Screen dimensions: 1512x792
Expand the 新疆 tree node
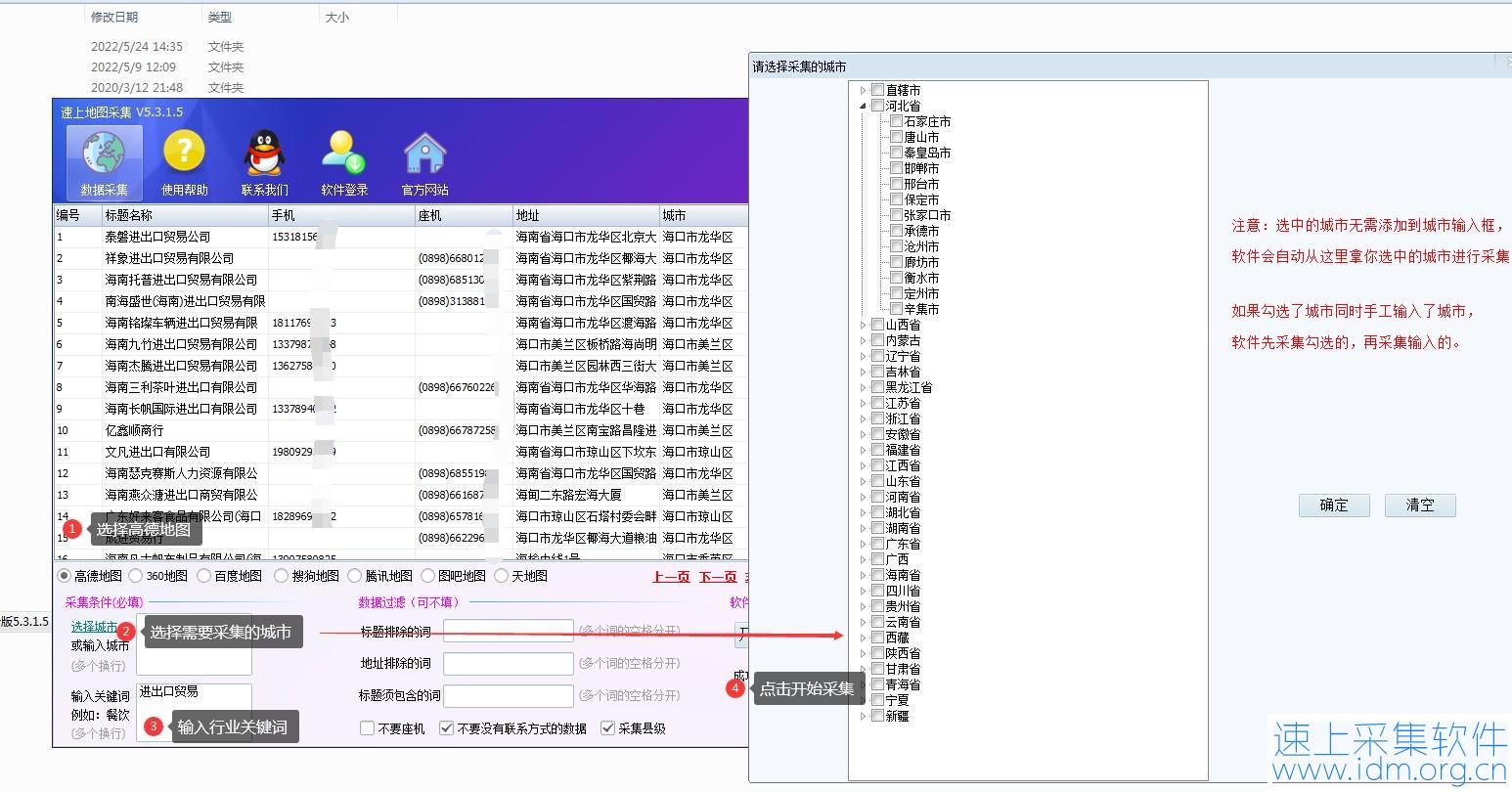pos(863,716)
